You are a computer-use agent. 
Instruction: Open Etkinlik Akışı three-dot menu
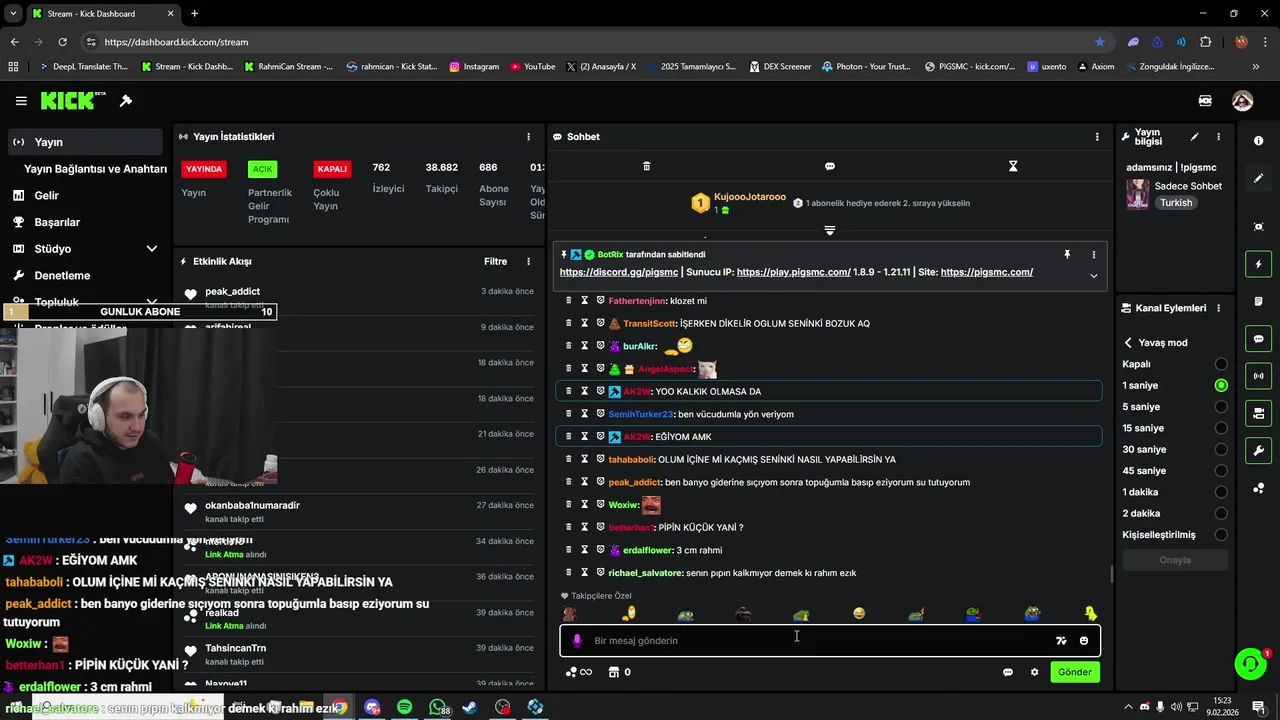click(x=529, y=262)
